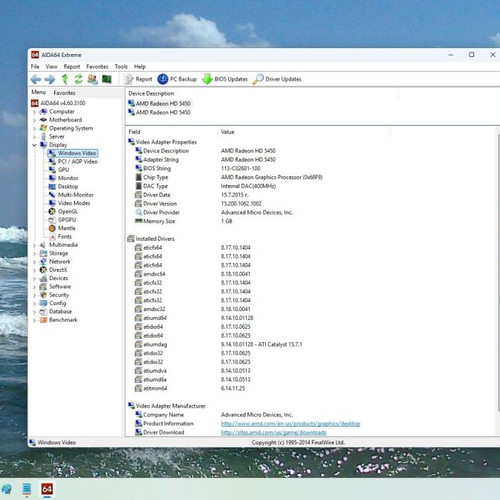
Task: Select the atiumdag driver row
Action: [x=310, y=344]
